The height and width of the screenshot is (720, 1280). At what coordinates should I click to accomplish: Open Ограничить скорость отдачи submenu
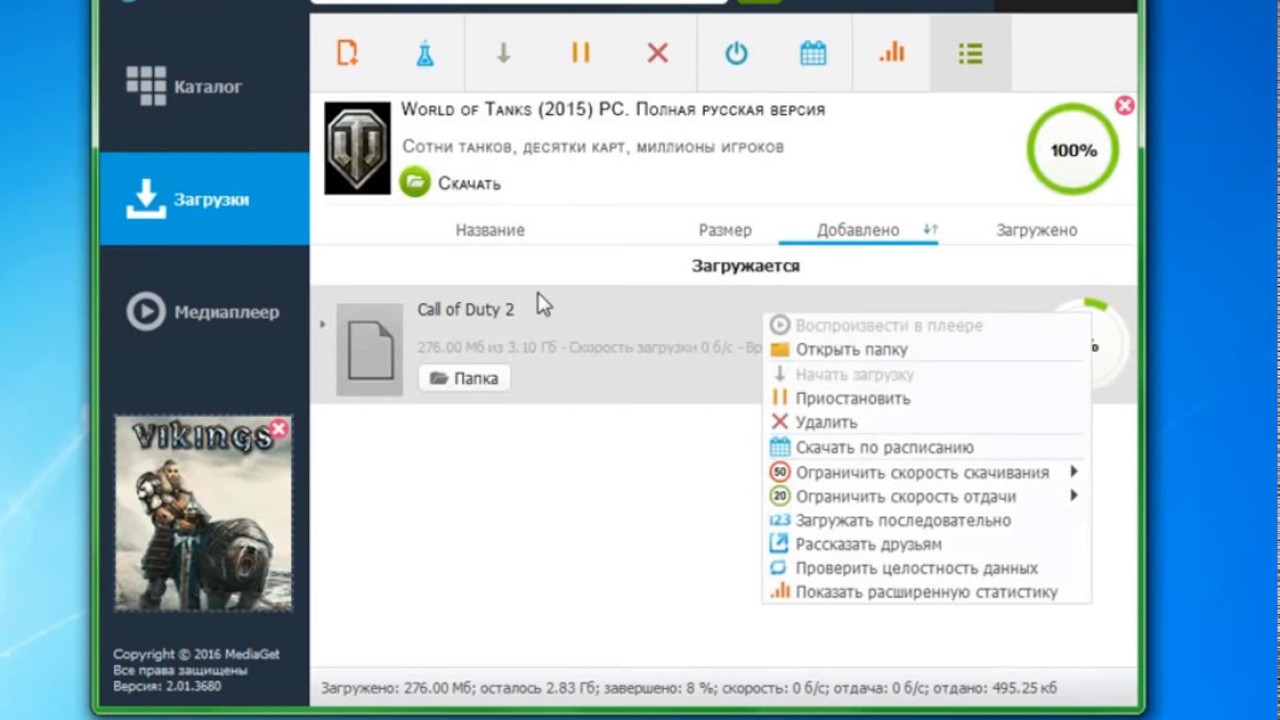pos(926,496)
